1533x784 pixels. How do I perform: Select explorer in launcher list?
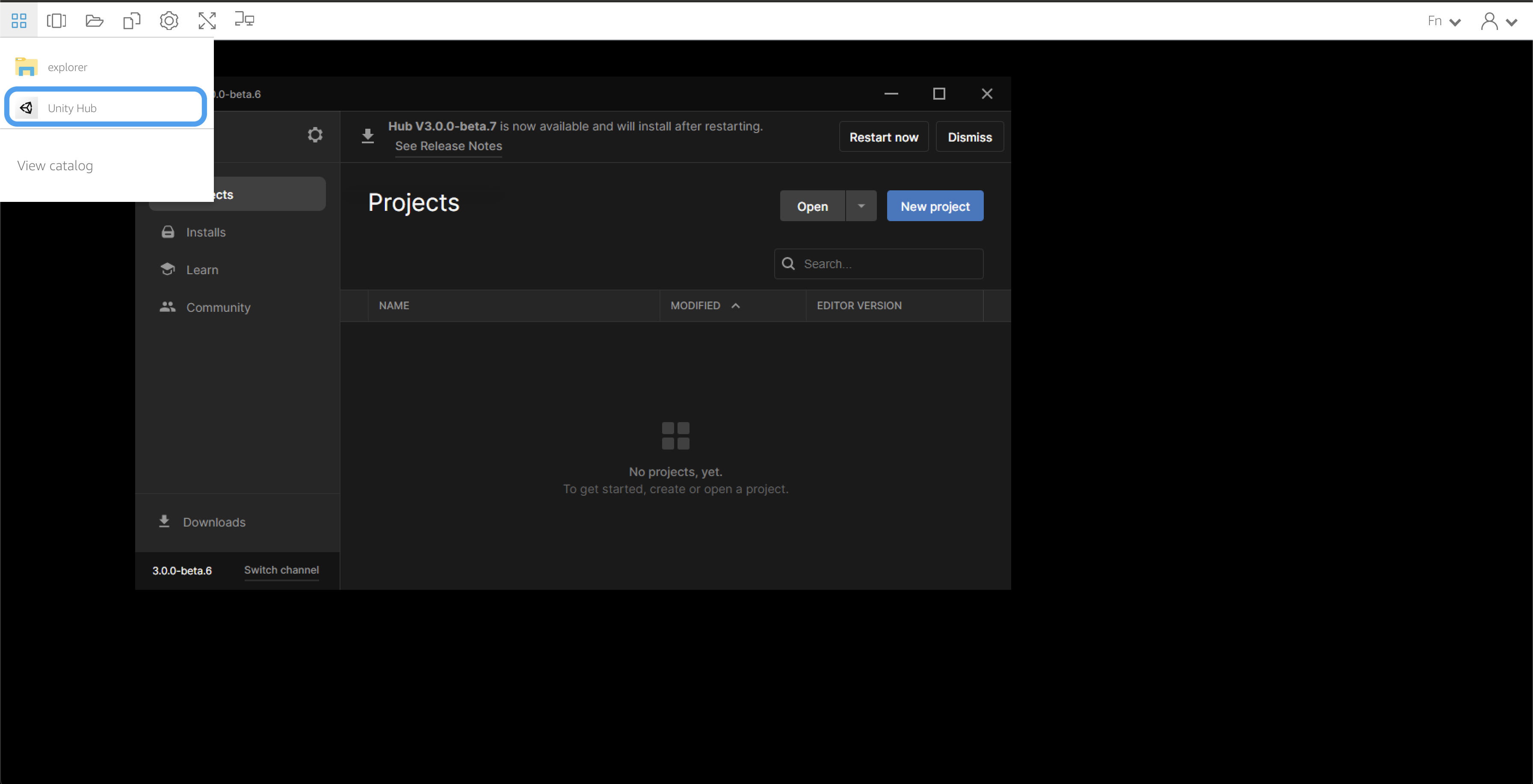click(x=67, y=67)
